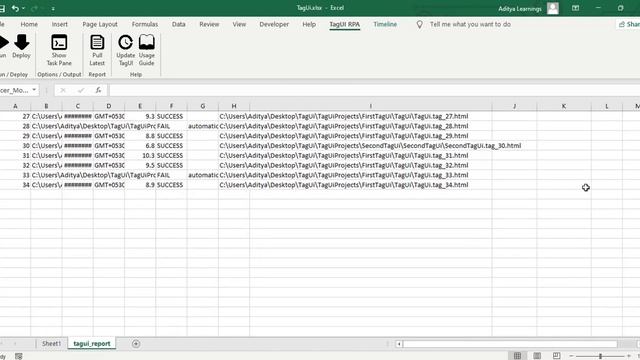This screenshot has height=360, width=640.
Task: Open the Home ribbon tab
Action: [29, 24]
